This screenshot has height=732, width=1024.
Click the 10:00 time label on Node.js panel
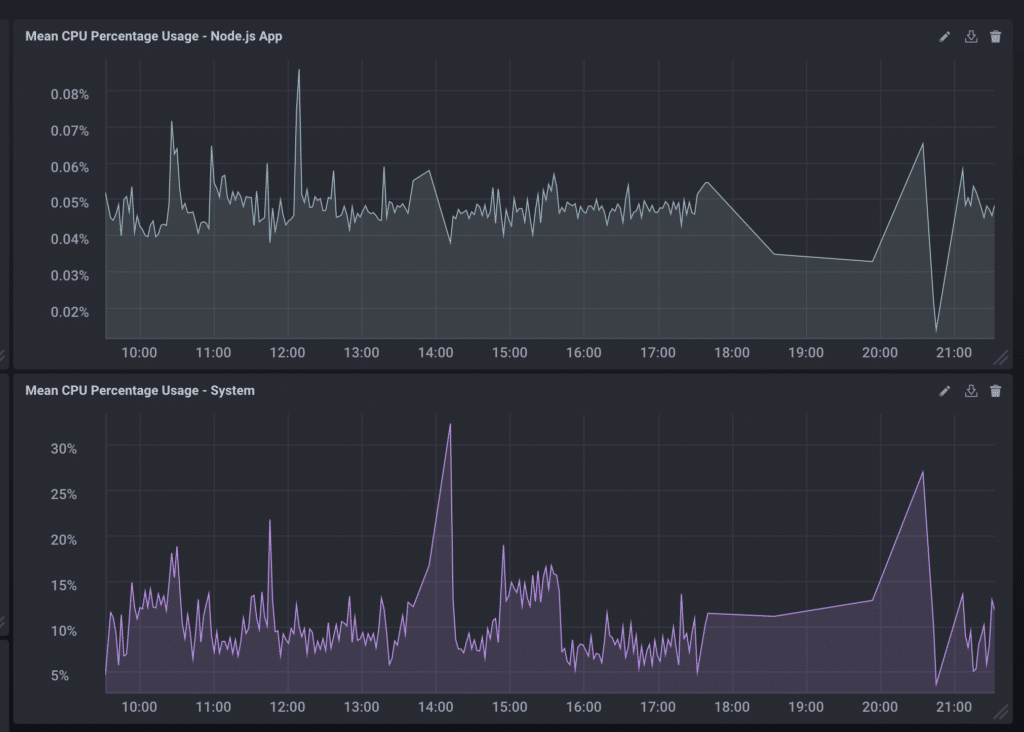click(139, 353)
